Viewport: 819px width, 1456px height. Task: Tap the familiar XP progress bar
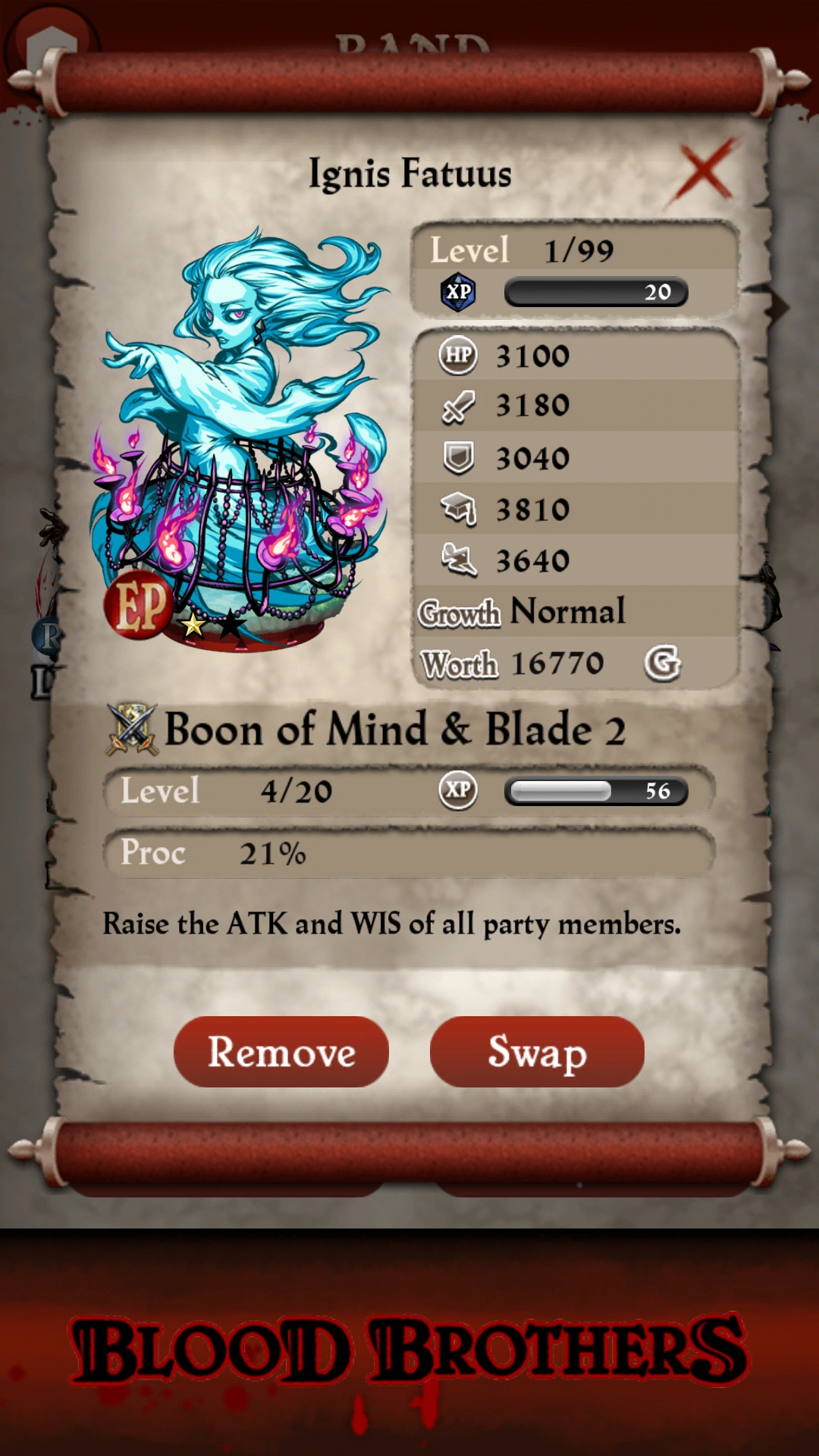coord(596,292)
